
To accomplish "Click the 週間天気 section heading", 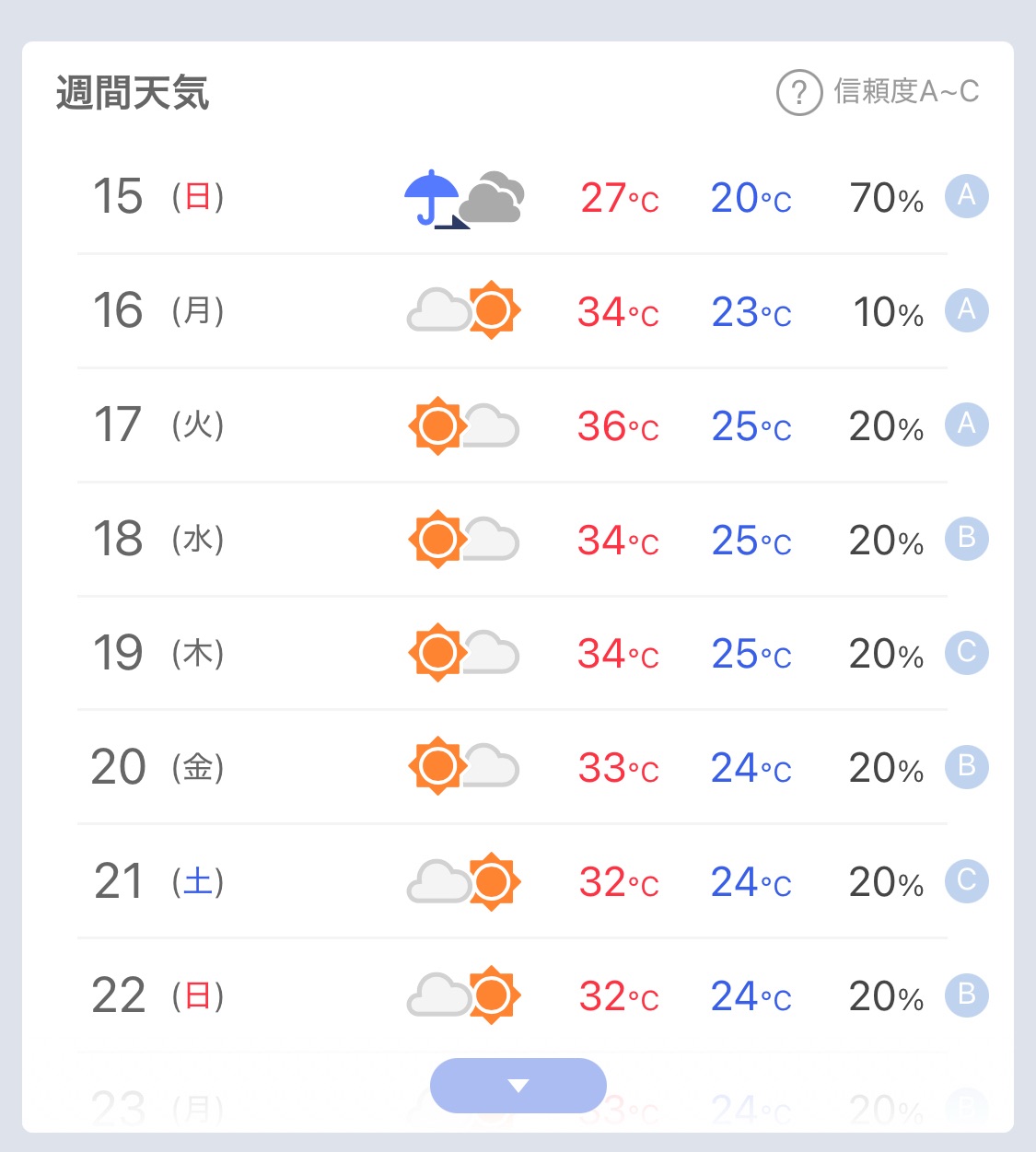I will point(133,93).
